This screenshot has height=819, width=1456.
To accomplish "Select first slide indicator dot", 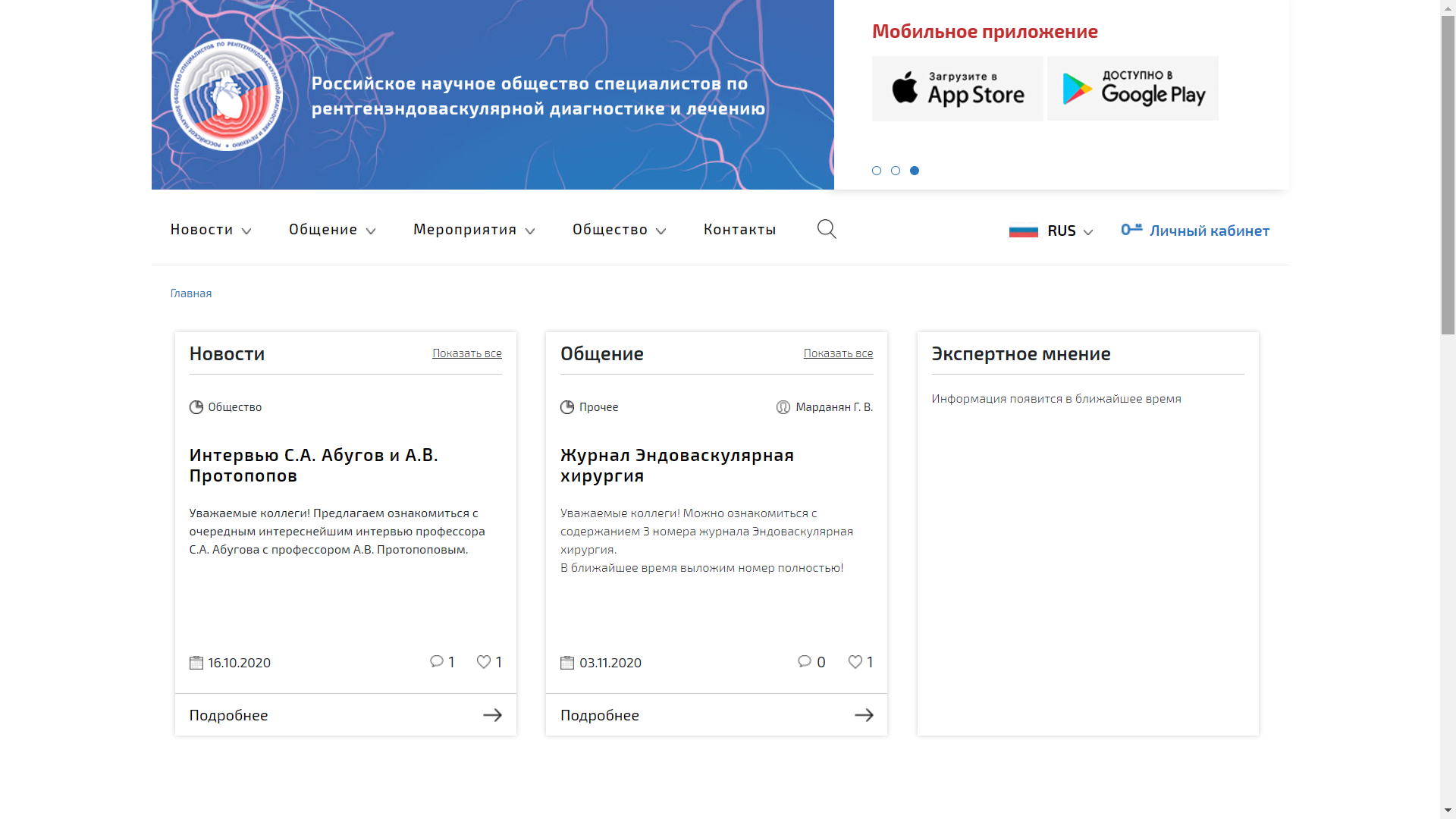I will pos(877,171).
